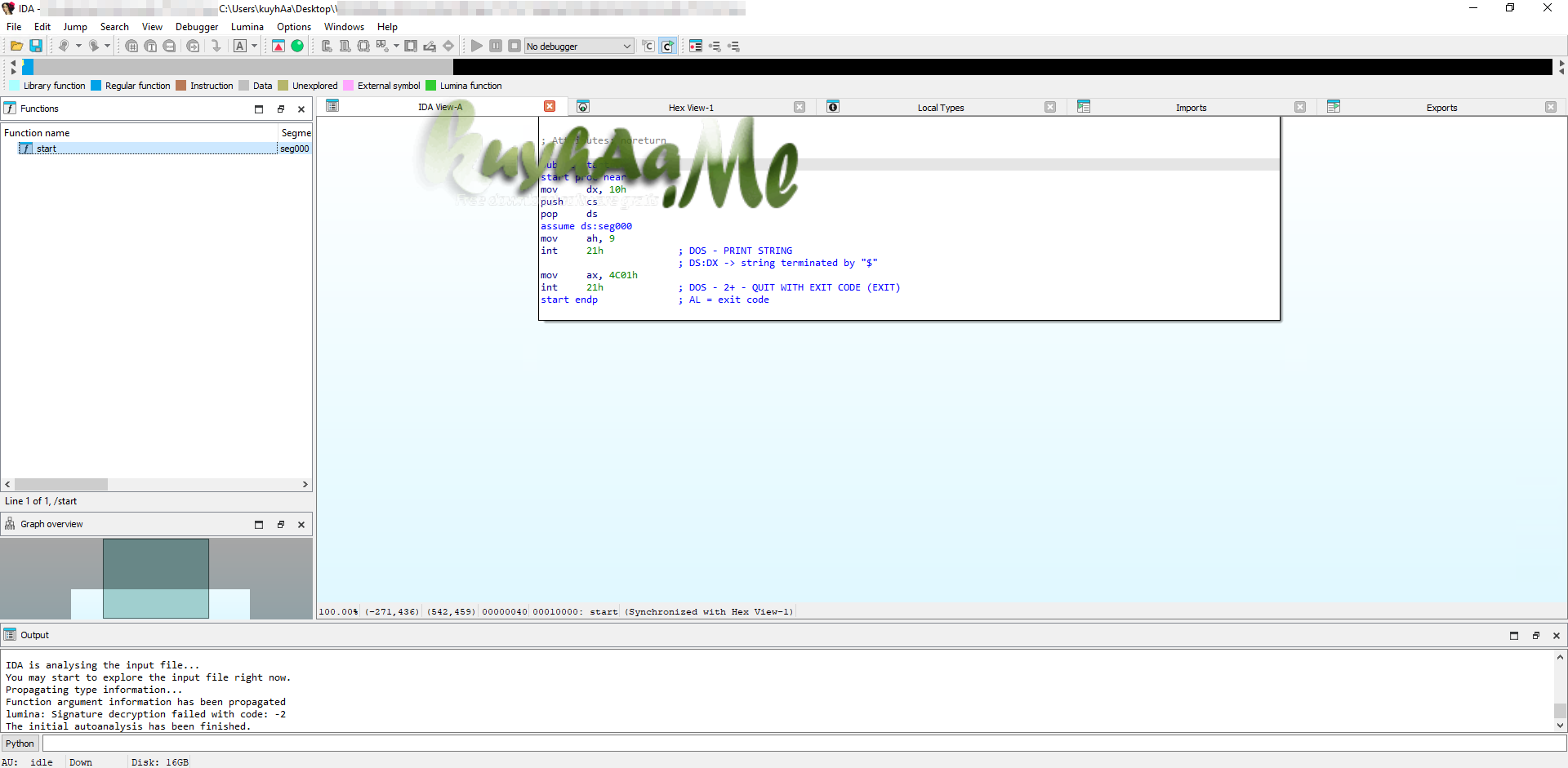Viewport: 1568px width, 768px height.
Task: Click the boxed letter A toolbar icon
Action: (240, 46)
